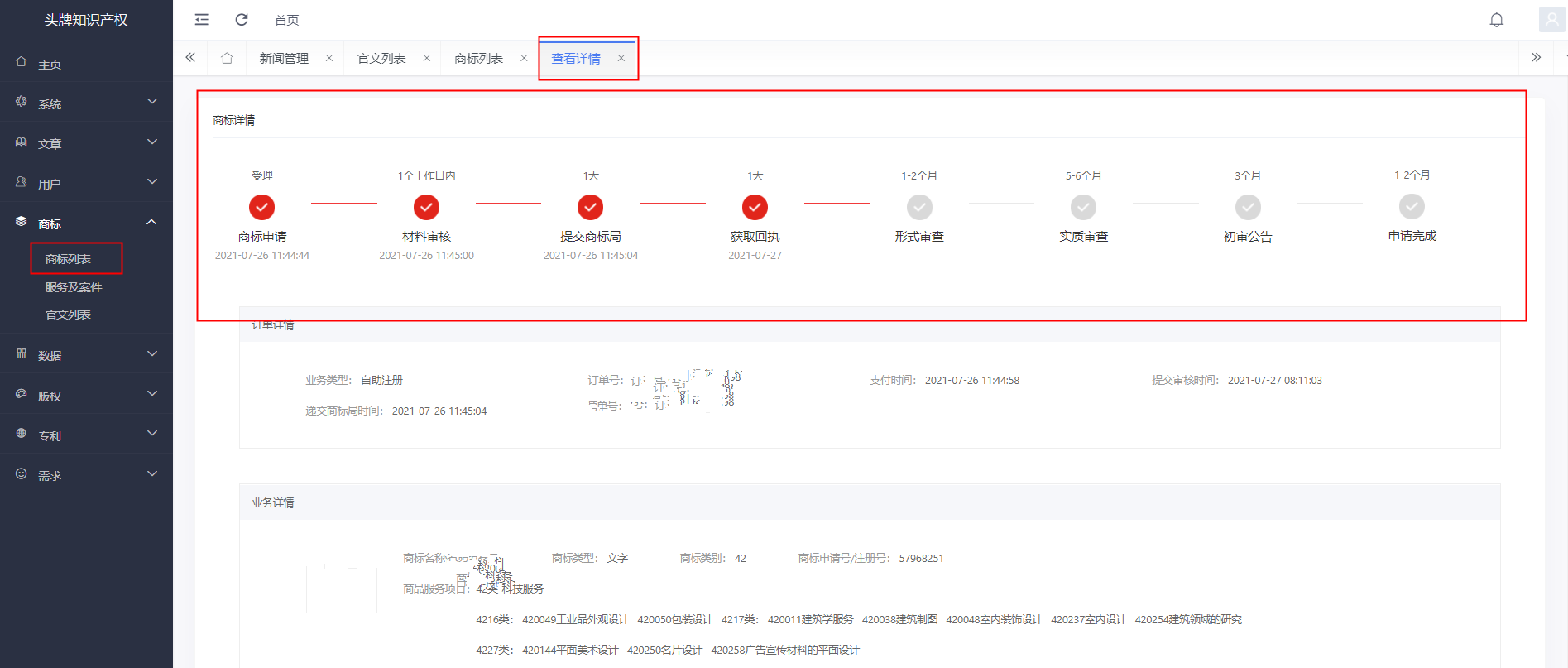Expand the 文章 menu chevron
Screen dimensions: 1568x668
point(152,142)
